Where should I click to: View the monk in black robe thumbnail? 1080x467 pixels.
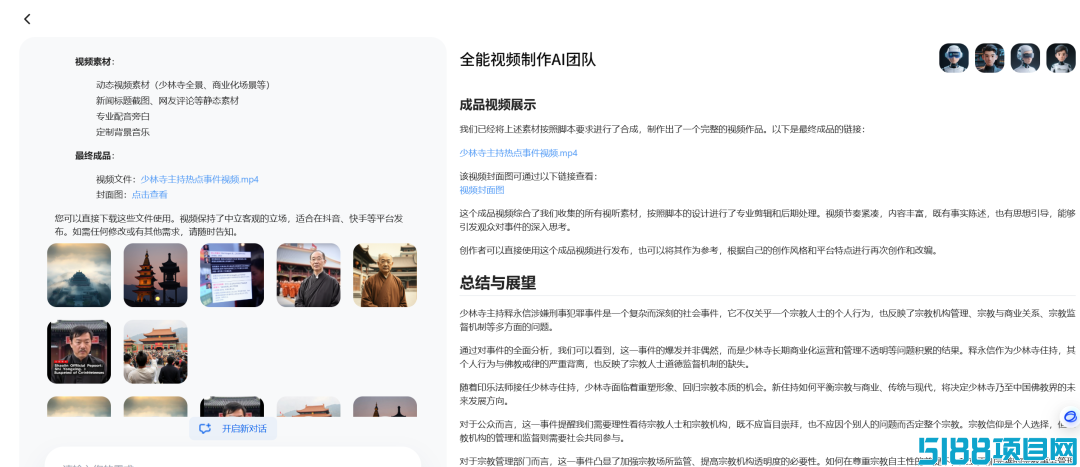pos(309,275)
